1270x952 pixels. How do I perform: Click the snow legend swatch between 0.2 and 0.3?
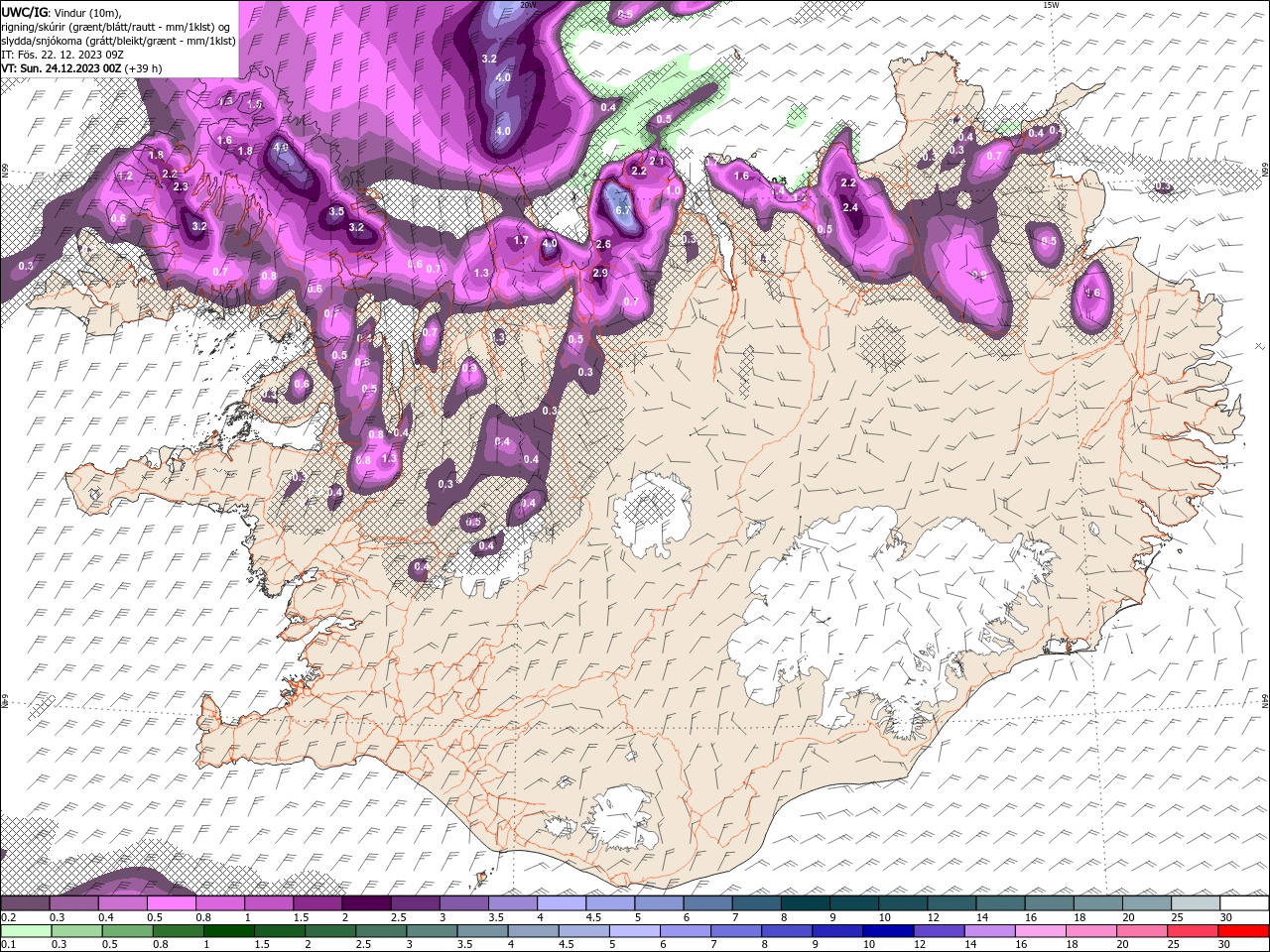(x=25, y=903)
